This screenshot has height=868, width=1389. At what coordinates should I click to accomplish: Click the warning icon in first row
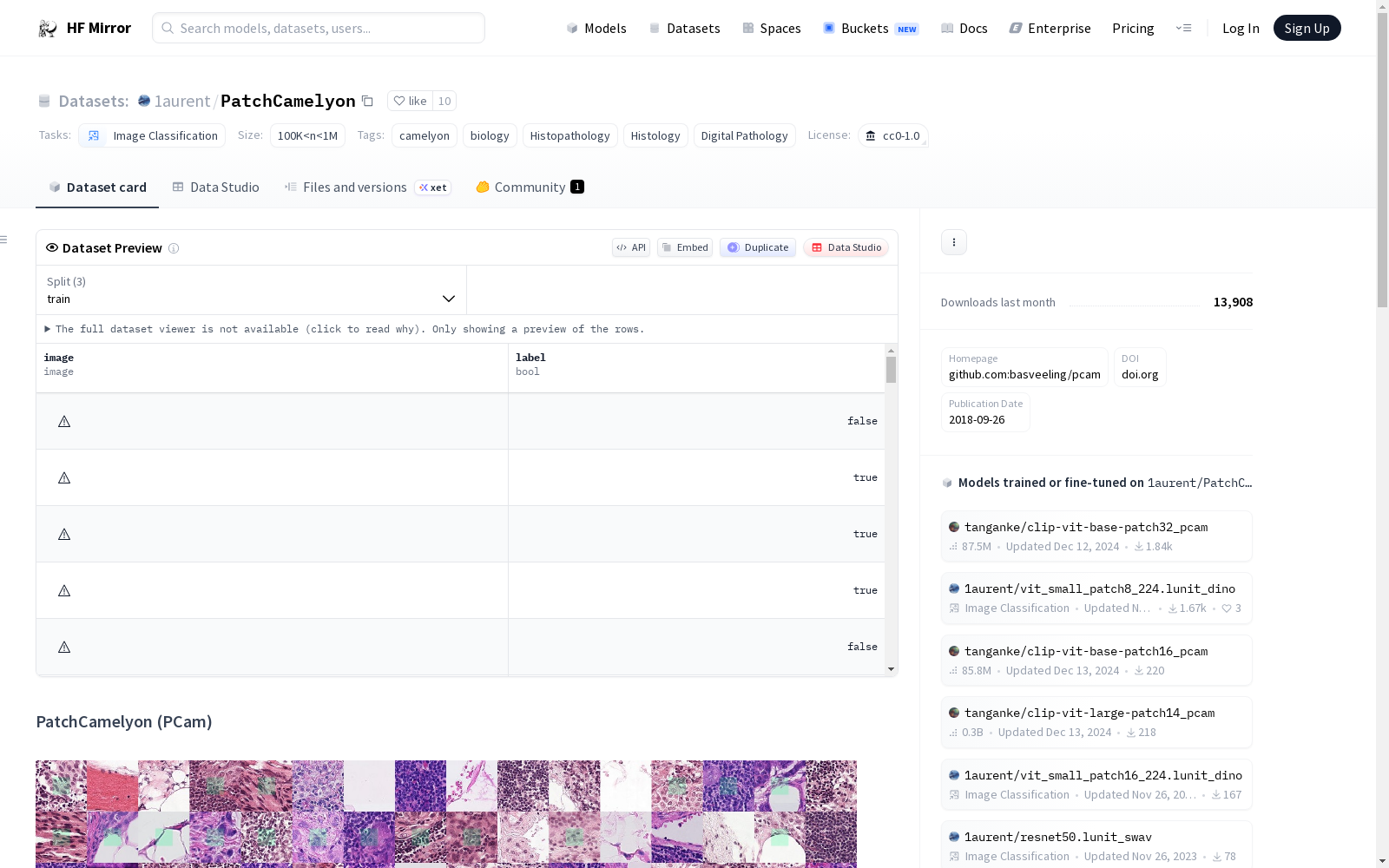coord(64,421)
